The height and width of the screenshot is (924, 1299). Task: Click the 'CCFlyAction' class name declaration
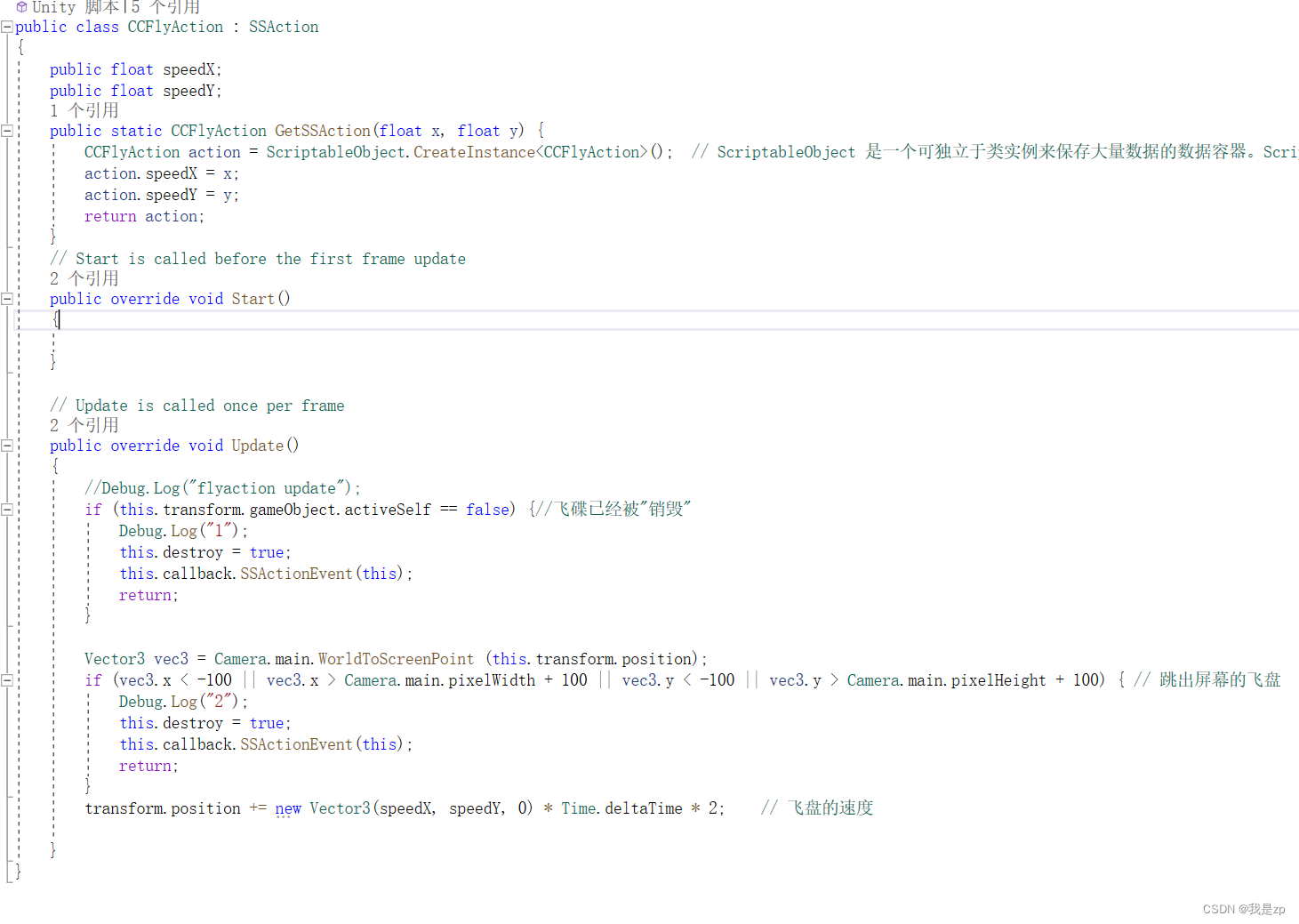pos(175,27)
